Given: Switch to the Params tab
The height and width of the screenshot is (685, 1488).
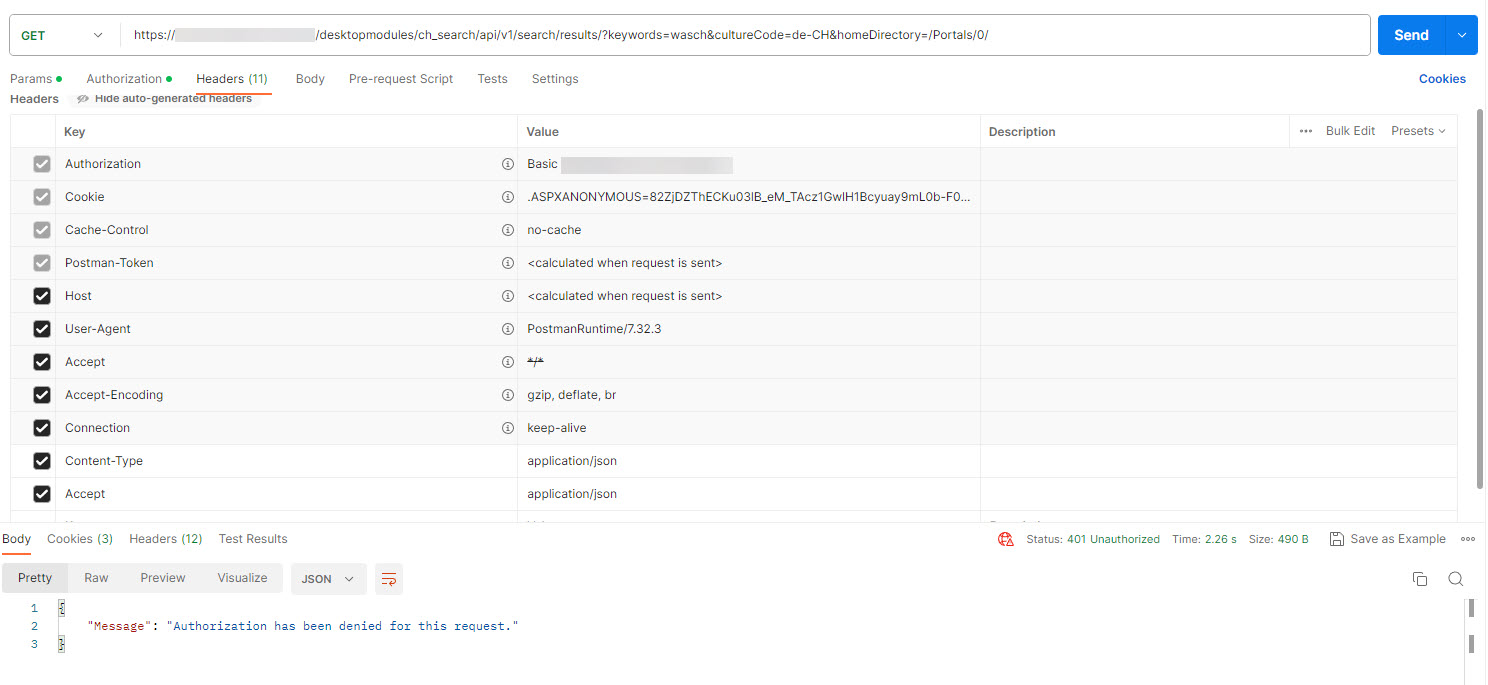Looking at the screenshot, I should pos(35,79).
